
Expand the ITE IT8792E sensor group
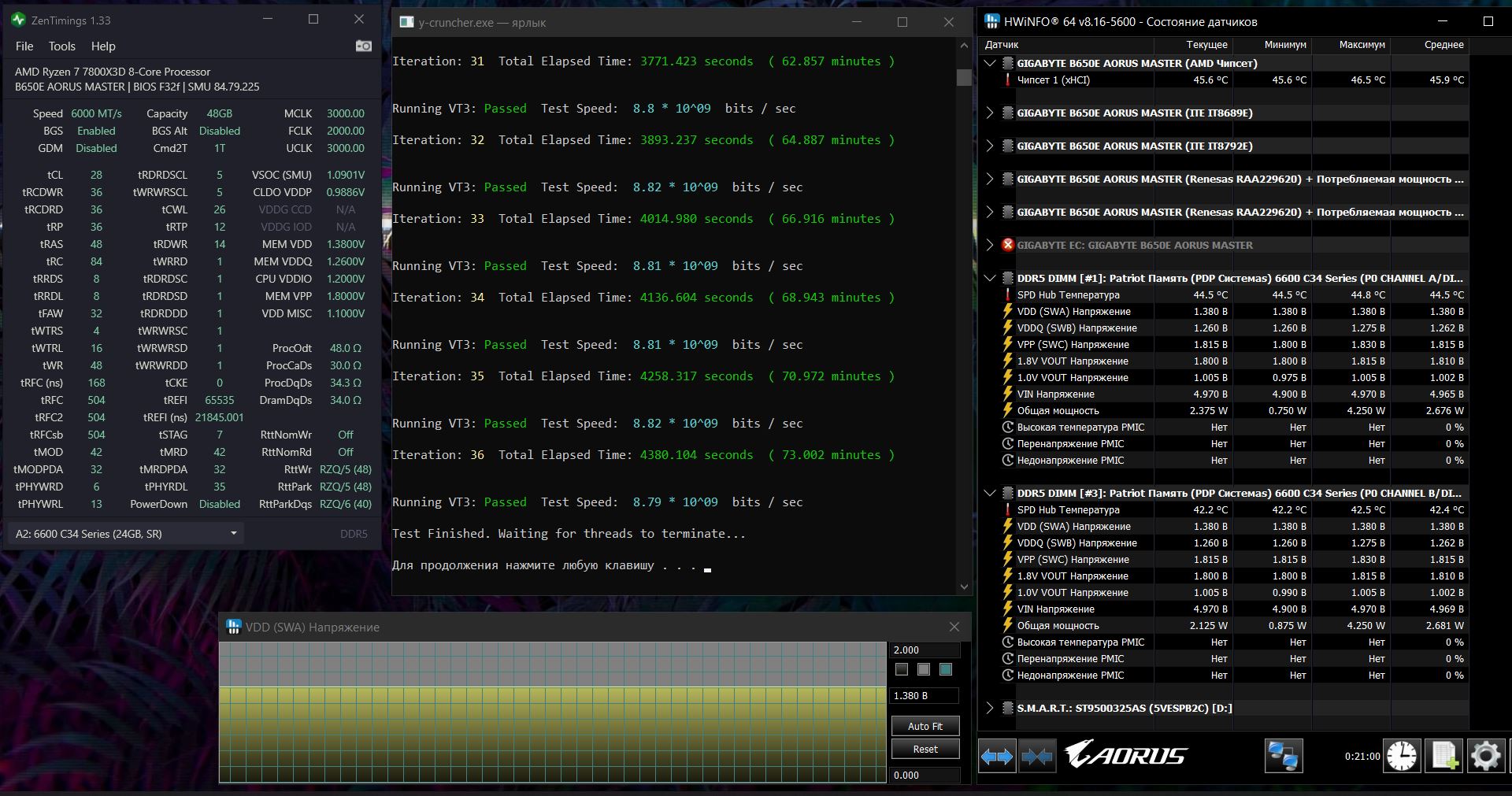(990, 146)
